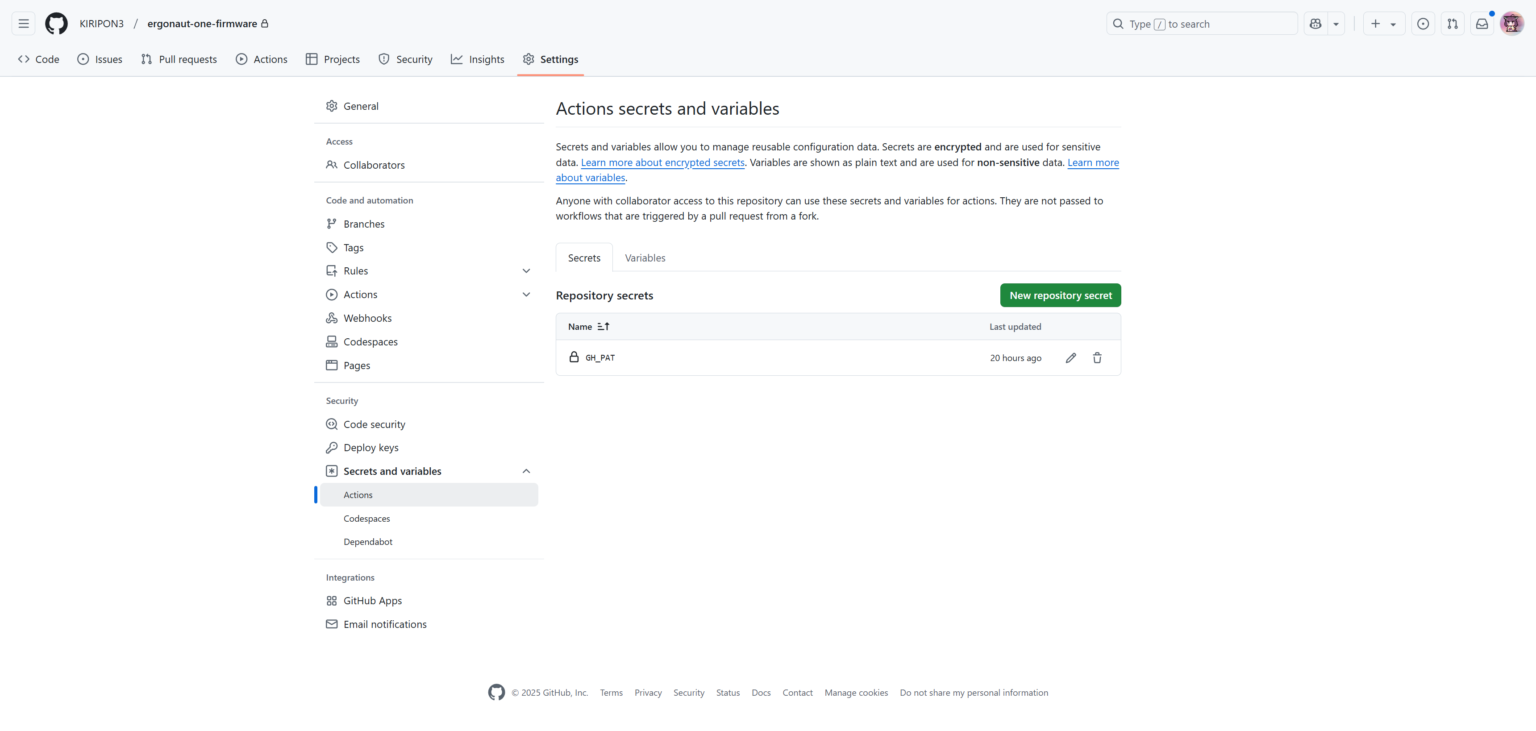Open the Insights repository tab
This screenshot has width=1536, height=731.
pyautogui.click(x=477, y=59)
